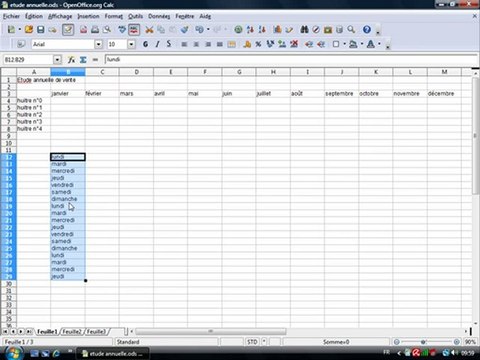The image size is (480, 360).
Task: Toggle Data Sources
Action: tap(339, 30)
